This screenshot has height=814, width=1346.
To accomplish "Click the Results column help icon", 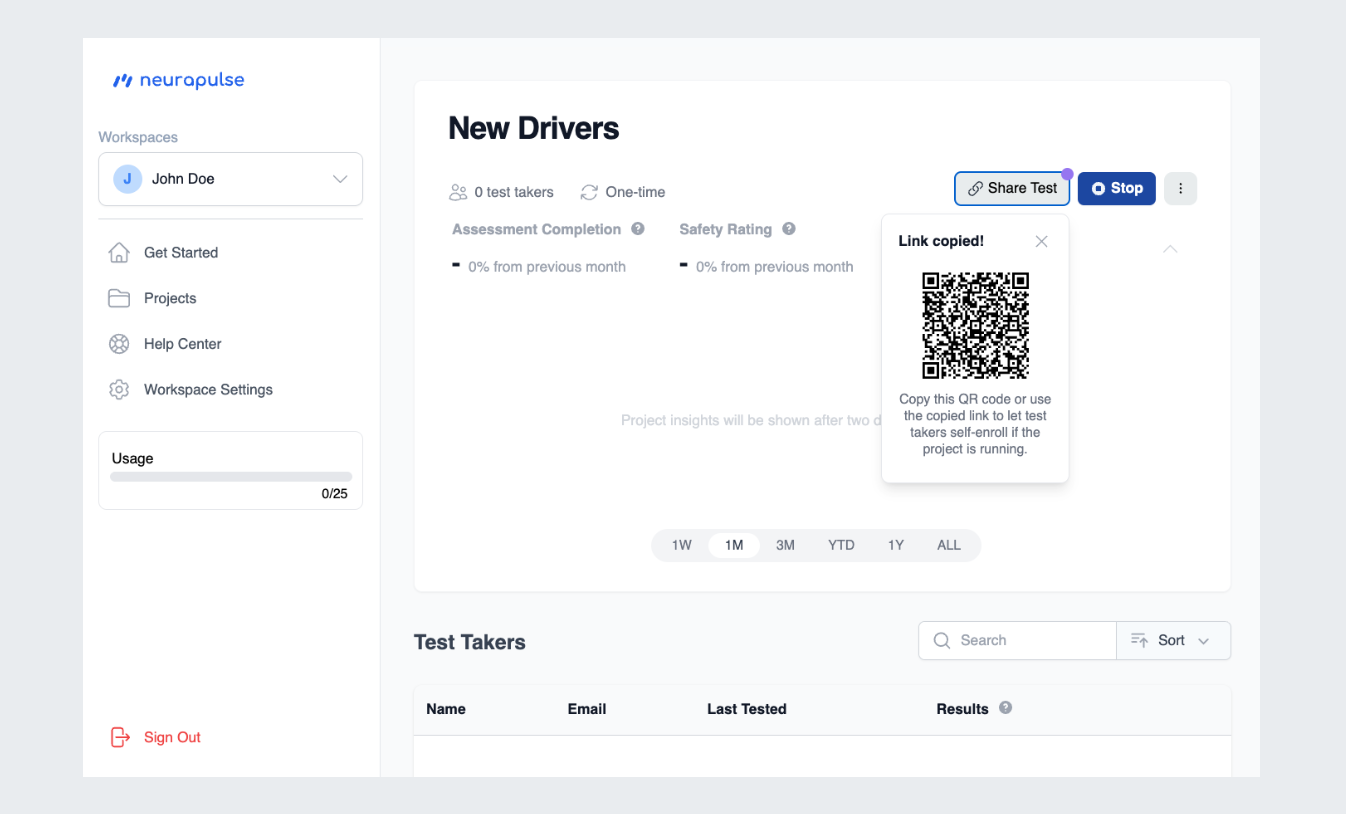I will pos(1006,708).
